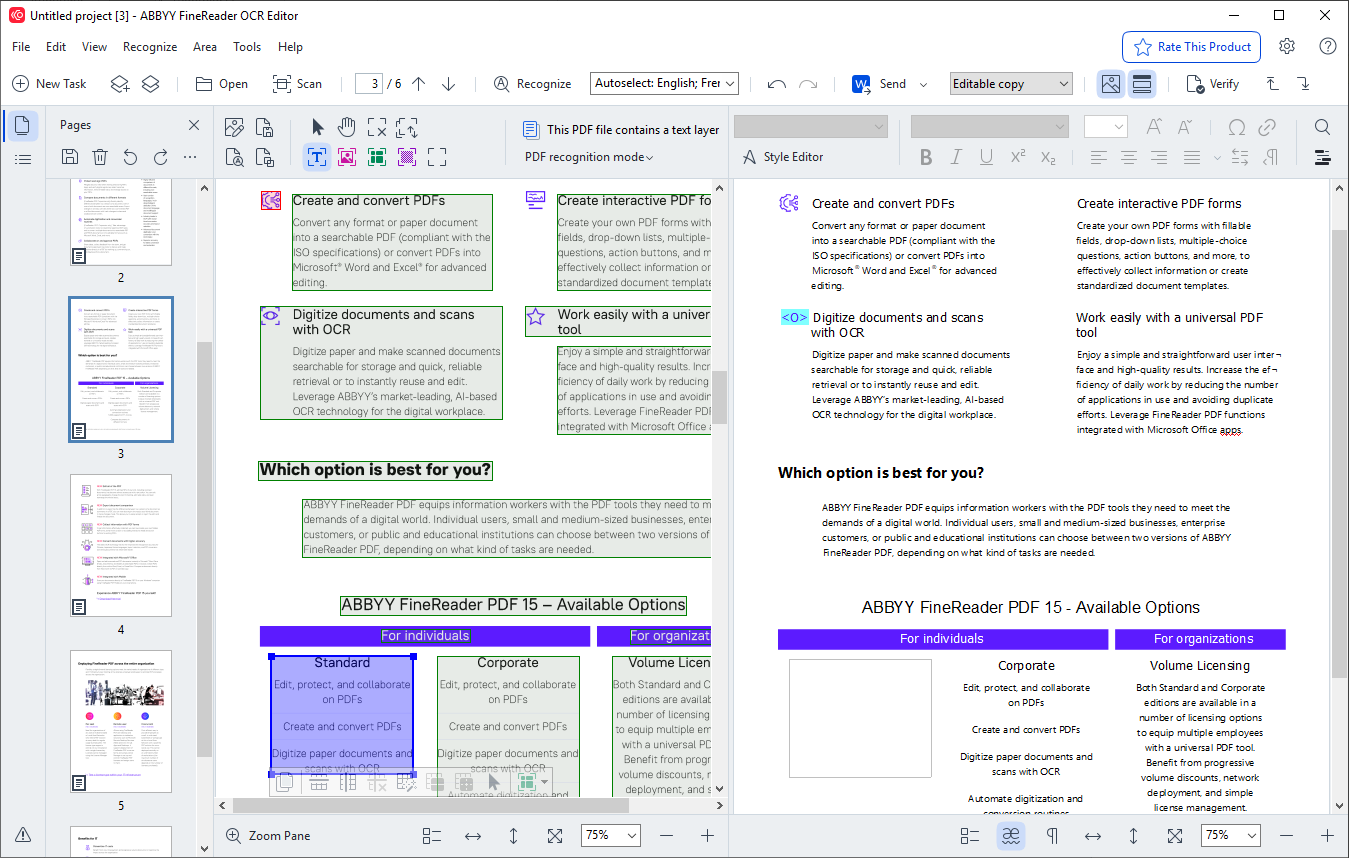The image size is (1349, 858).
Task: Select the Draw Text Area tool
Action: pos(317,157)
